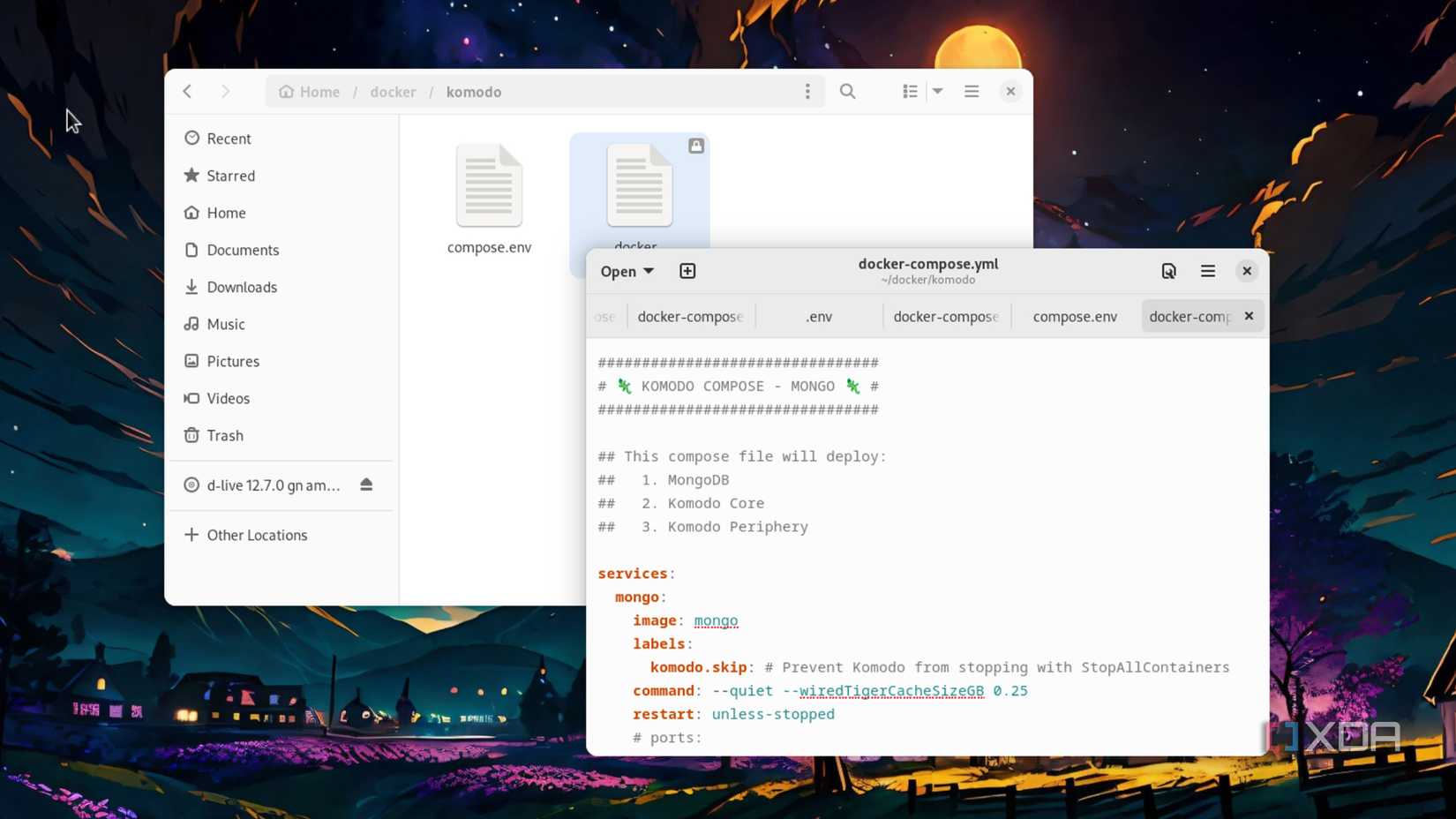Select the compose.env file icon
The height and width of the screenshot is (819, 1456).
[x=489, y=185]
